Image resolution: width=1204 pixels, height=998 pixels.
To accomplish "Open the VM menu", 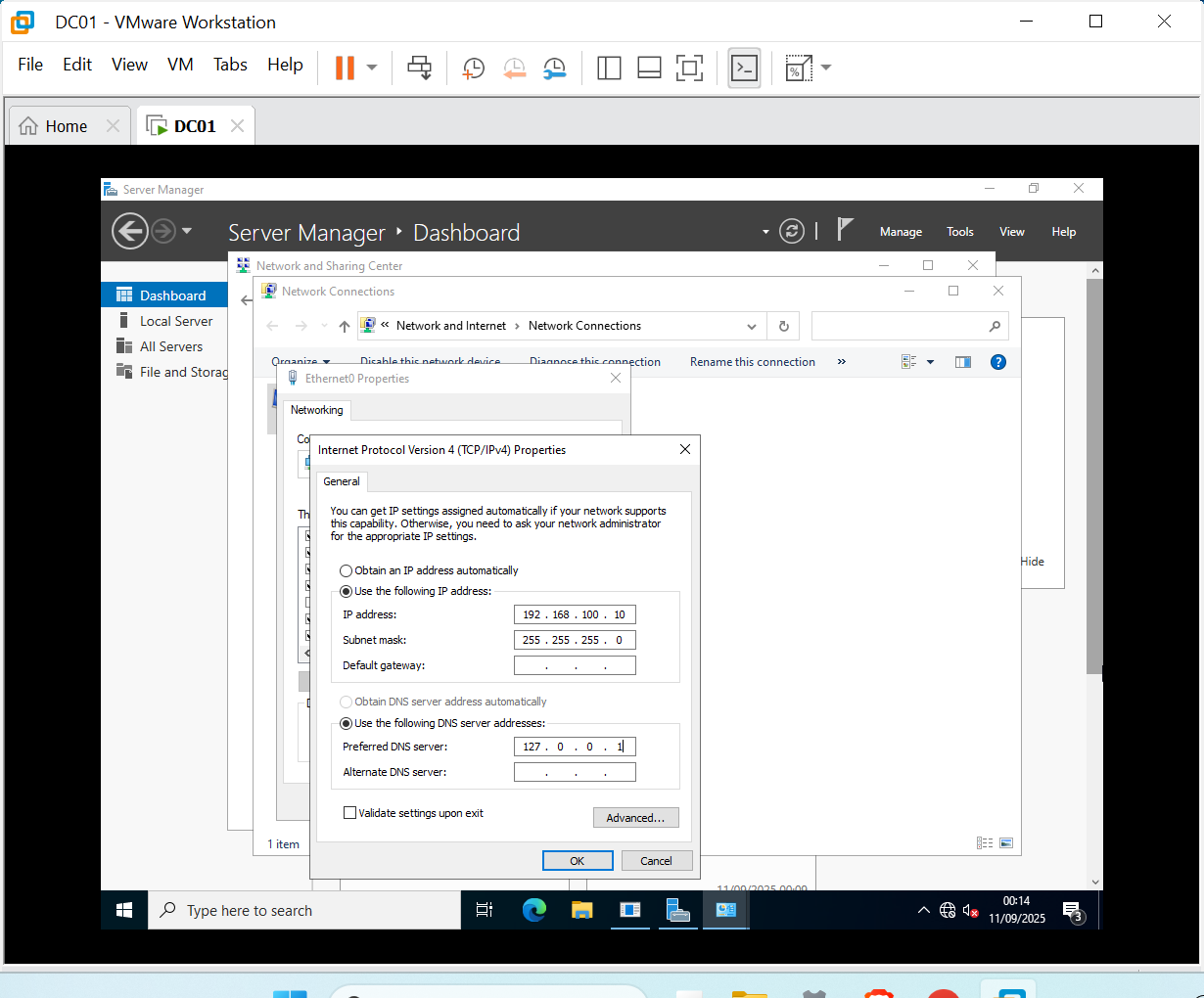I will pyautogui.click(x=180, y=65).
